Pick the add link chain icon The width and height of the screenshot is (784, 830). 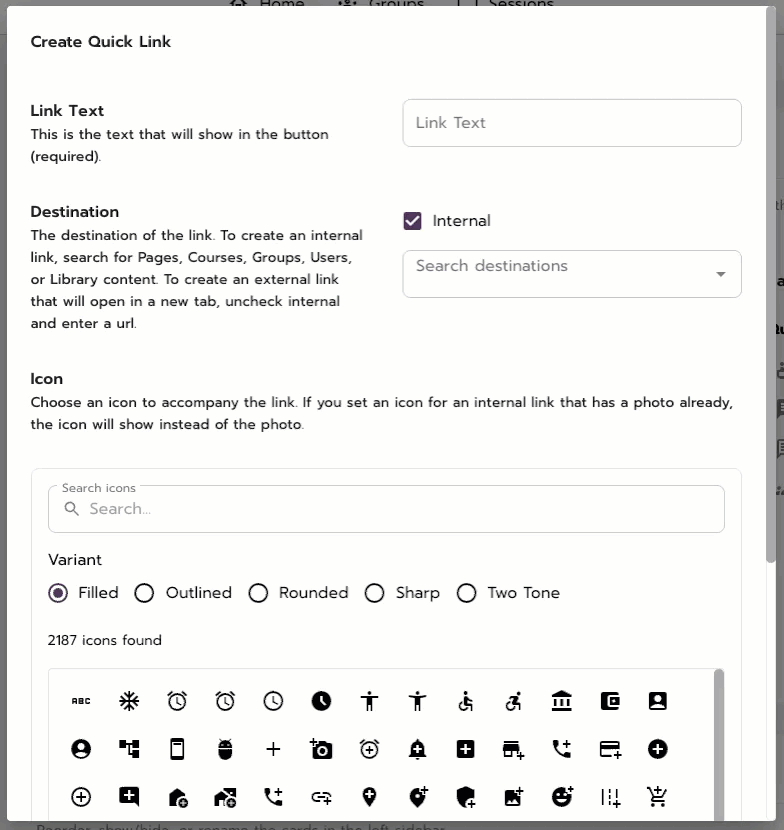point(321,797)
